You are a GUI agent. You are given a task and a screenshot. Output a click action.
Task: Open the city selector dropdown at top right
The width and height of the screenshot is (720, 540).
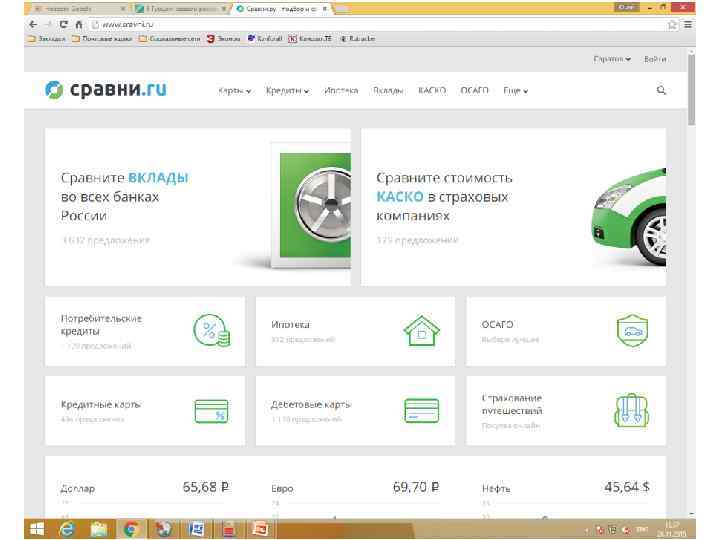(612, 59)
